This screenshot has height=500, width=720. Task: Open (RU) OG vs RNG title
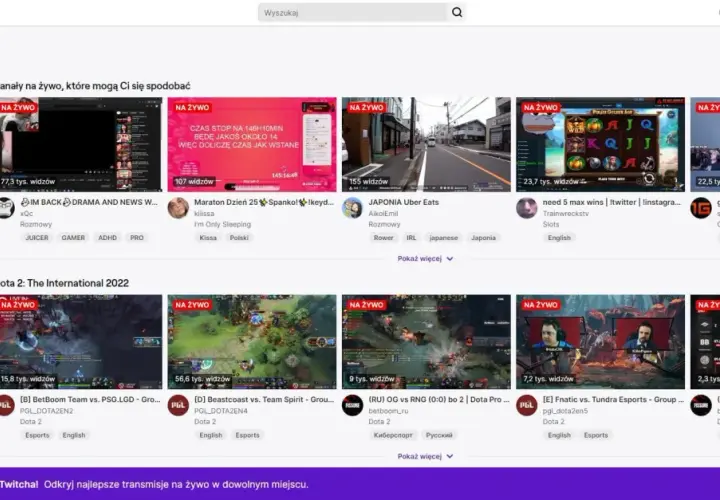pyautogui.click(x=439, y=399)
